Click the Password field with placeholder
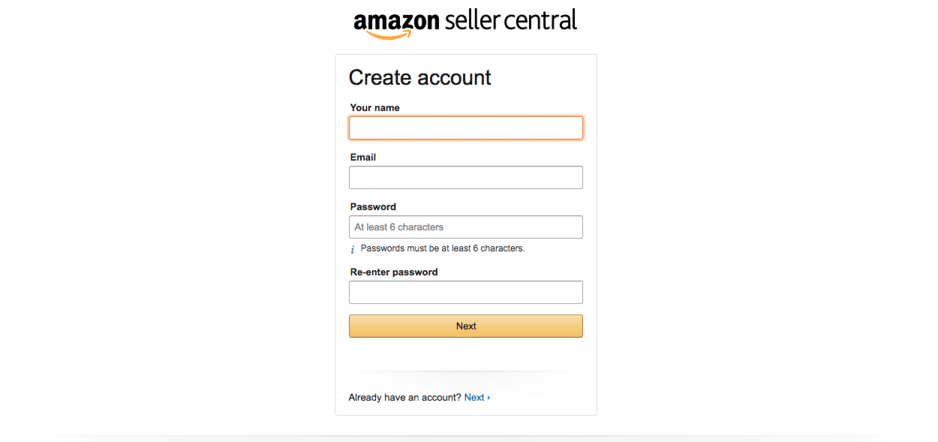The width and height of the screenshot is (938, 442). click(x=465, y=227)
